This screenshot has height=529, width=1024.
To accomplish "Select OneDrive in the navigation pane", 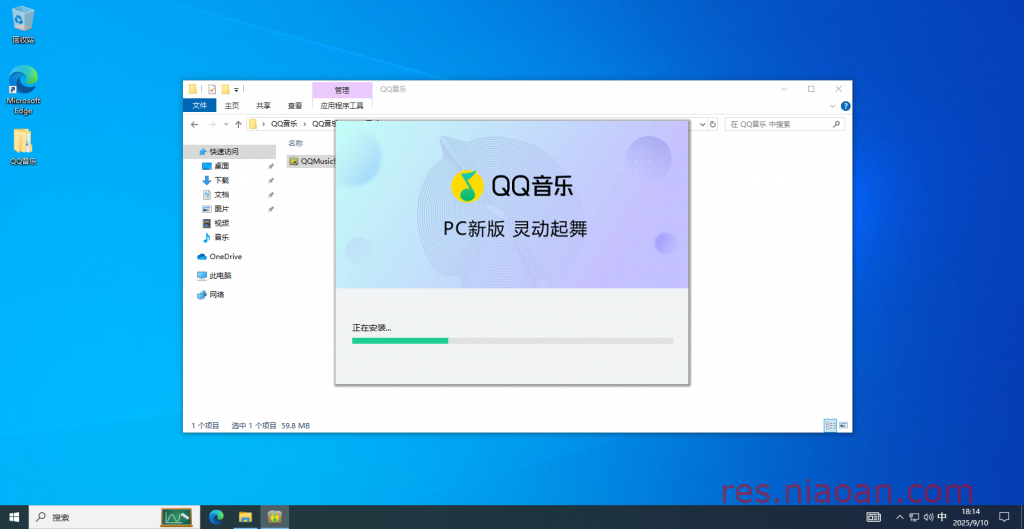I will click(219, 257).
